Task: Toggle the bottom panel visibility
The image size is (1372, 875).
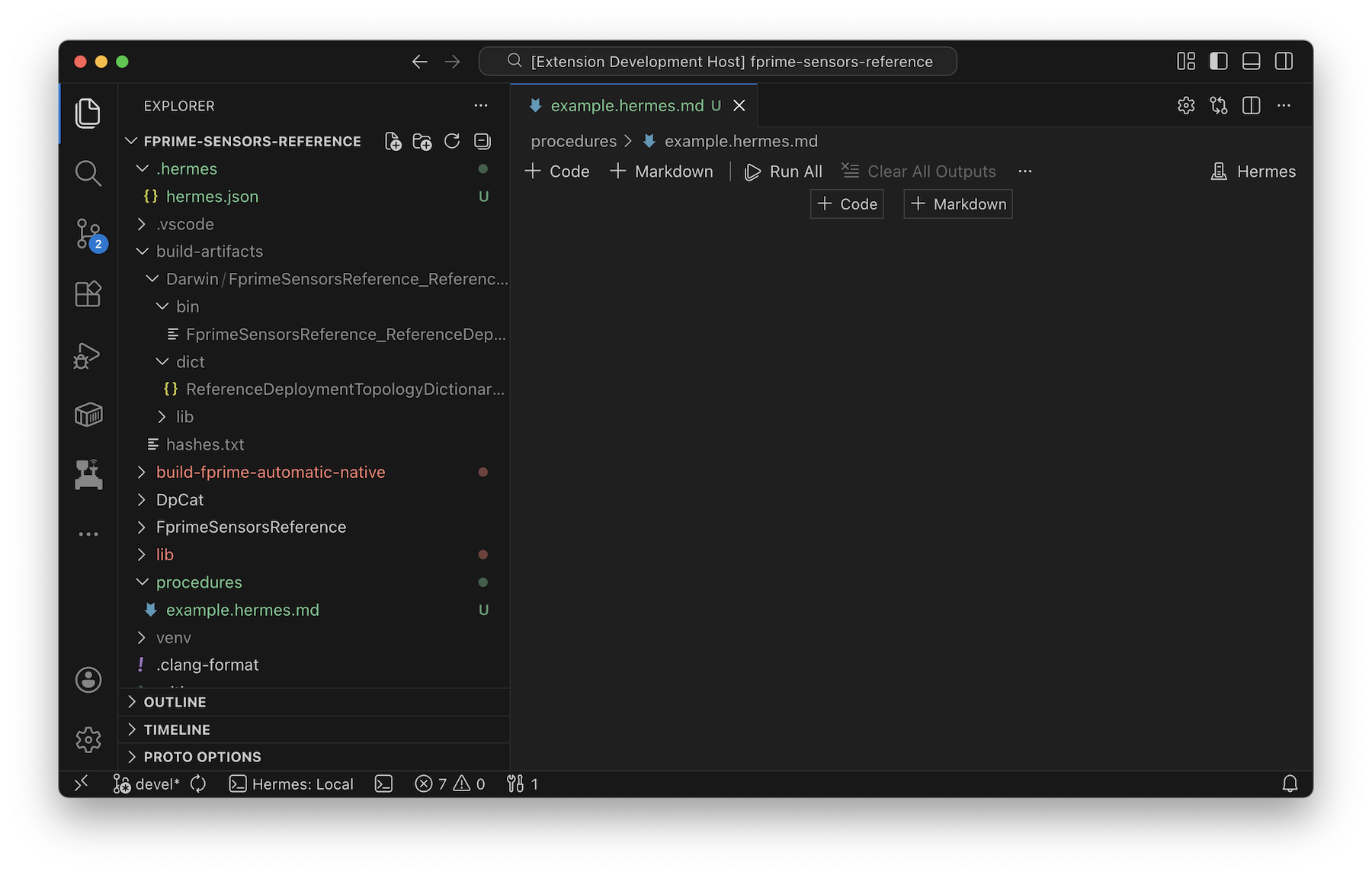Action: coord(1251,62)
